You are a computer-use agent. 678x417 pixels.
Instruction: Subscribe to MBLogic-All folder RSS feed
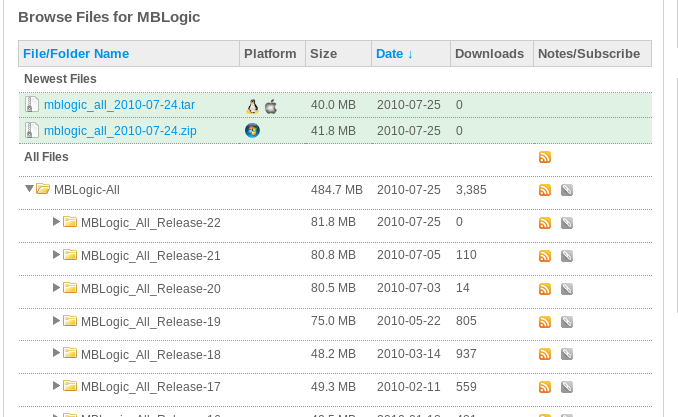click(545, 190)
